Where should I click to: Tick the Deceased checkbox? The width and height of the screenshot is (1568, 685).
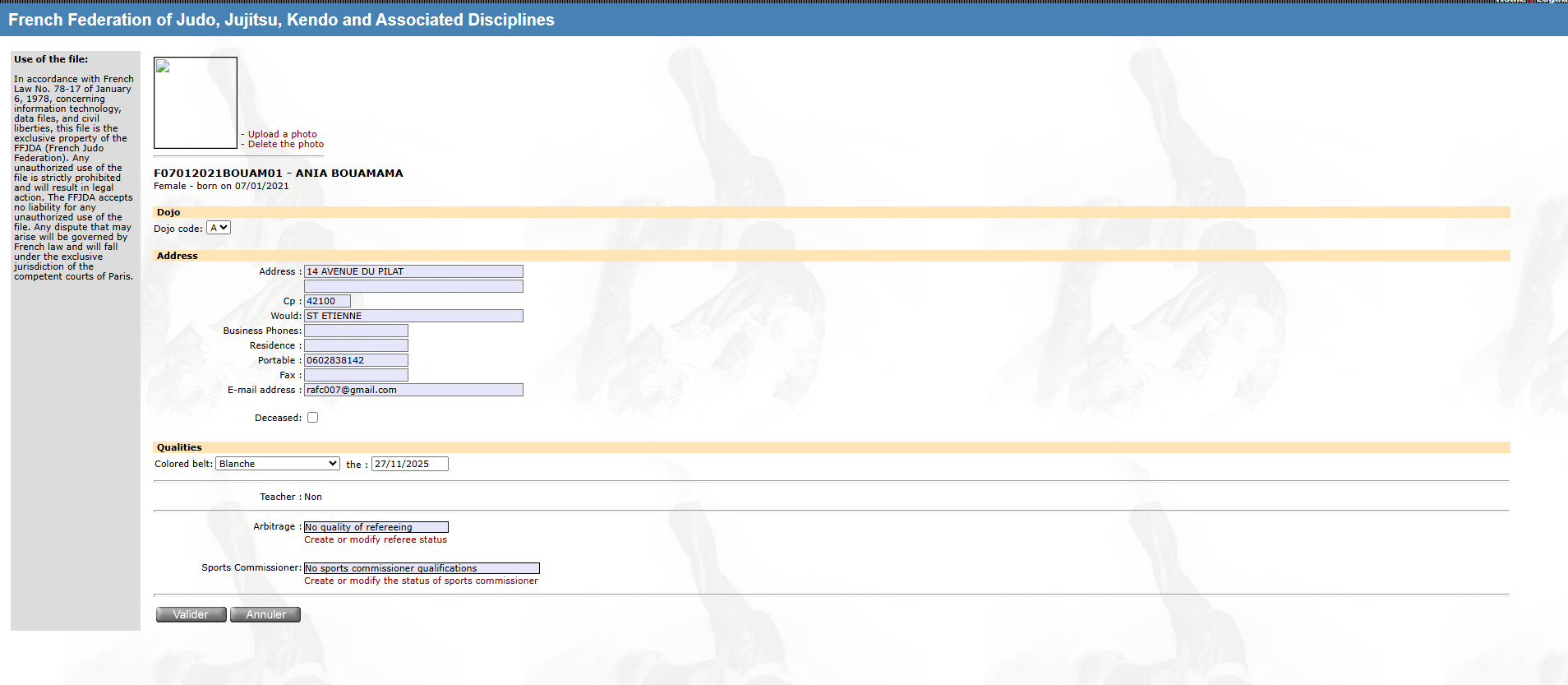(312, 418)
